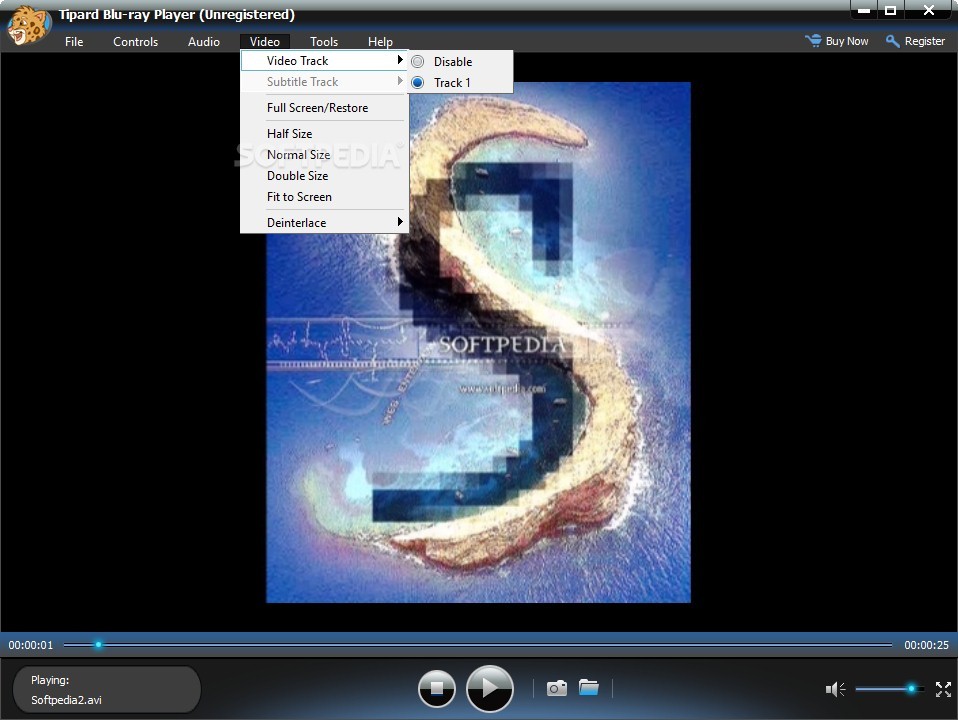958x720 pixels.
Task: Adjust volume by clicking the volume slider
Action: (x=890, y=689)
